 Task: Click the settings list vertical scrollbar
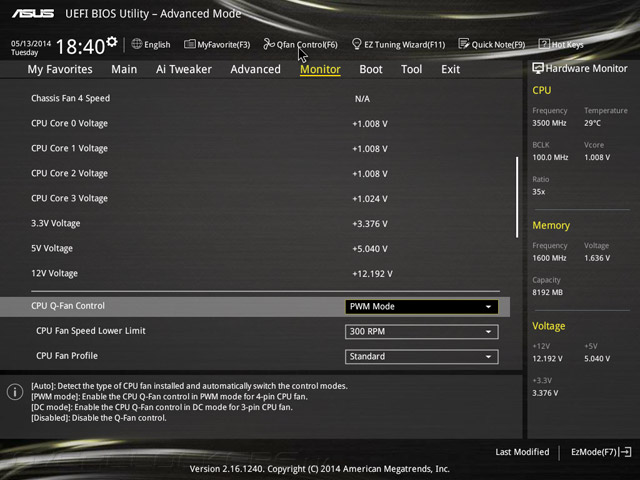[x=517, y=197]
